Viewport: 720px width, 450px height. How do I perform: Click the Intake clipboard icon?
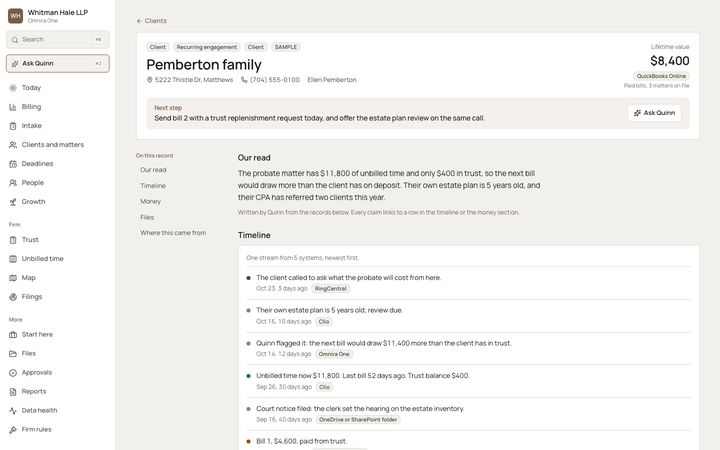[13, 126]
